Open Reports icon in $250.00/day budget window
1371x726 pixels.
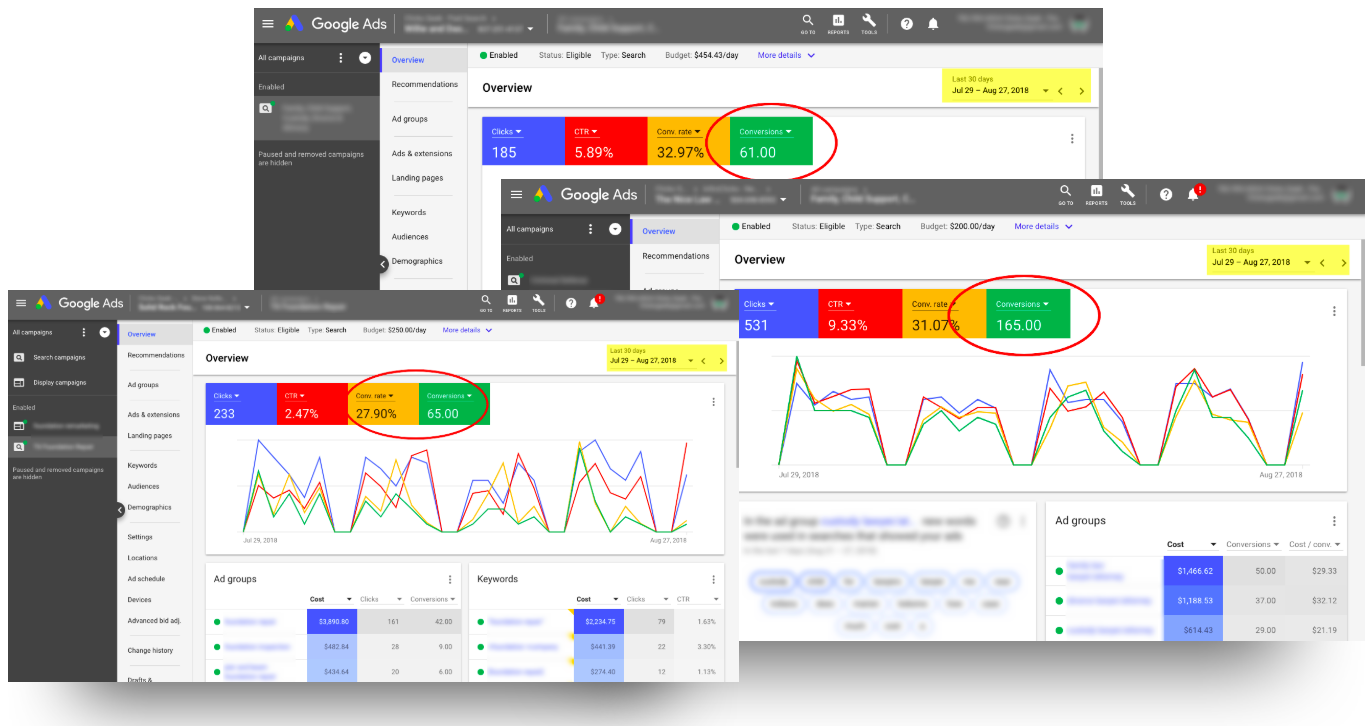pyautogui.click(x=512, y=302)
